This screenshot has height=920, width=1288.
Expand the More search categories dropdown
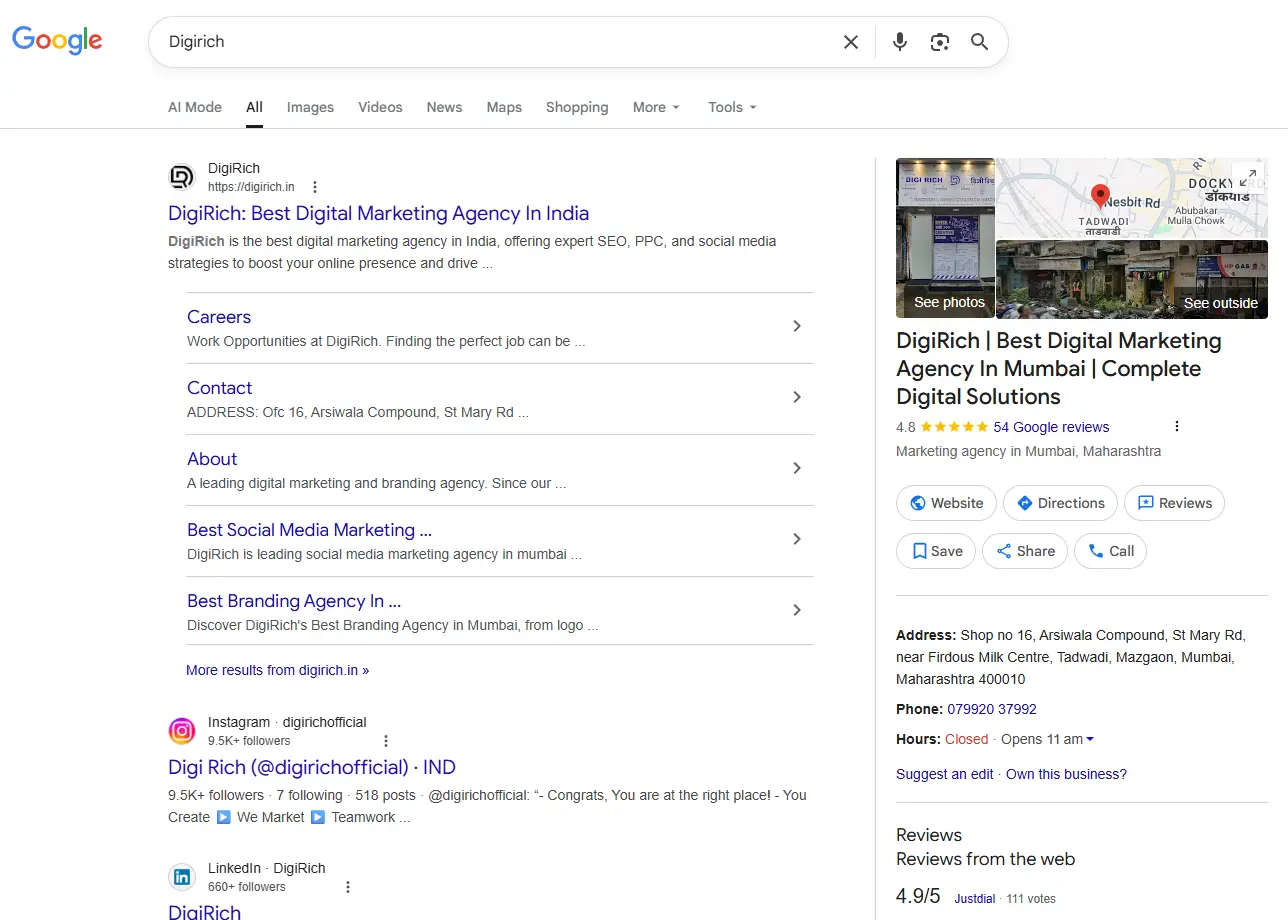(656, 107)
